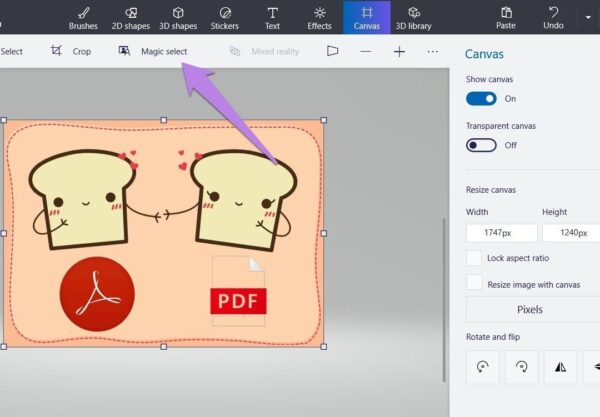Enable the Transparent canvas toggle

[481, 145]
